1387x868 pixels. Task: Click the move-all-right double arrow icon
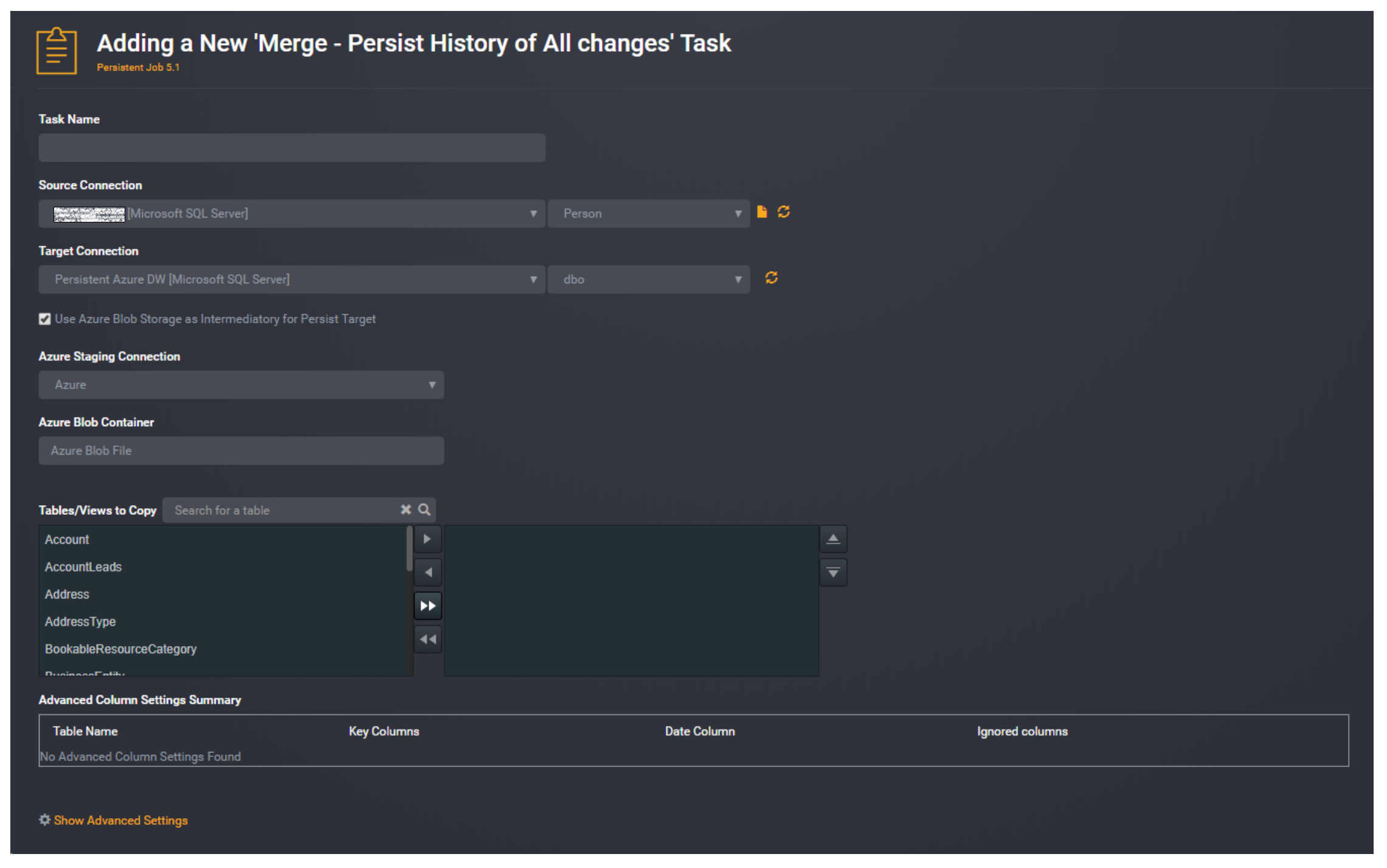(x=428, y=605)
